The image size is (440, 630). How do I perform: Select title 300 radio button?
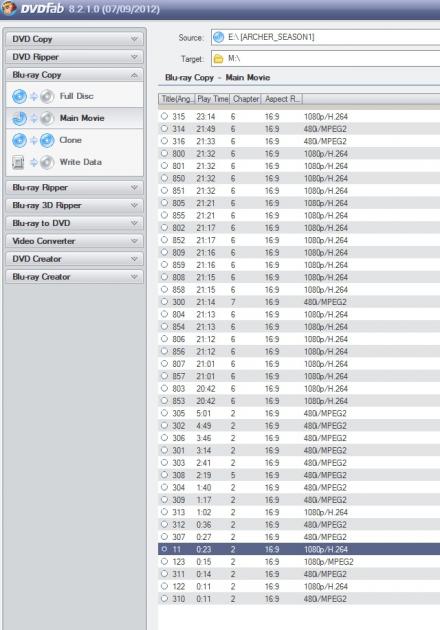[x=164, y=302]
